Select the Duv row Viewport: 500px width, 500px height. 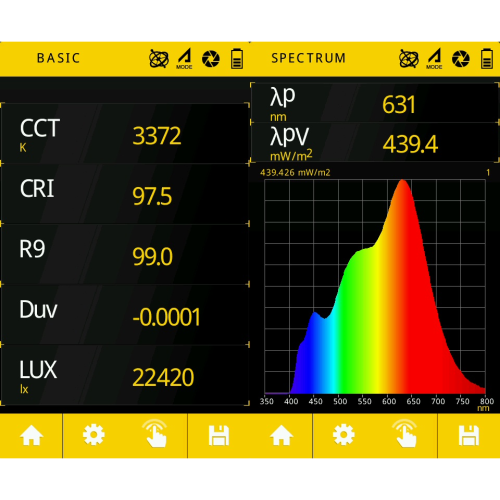click(x=125, y=315)
